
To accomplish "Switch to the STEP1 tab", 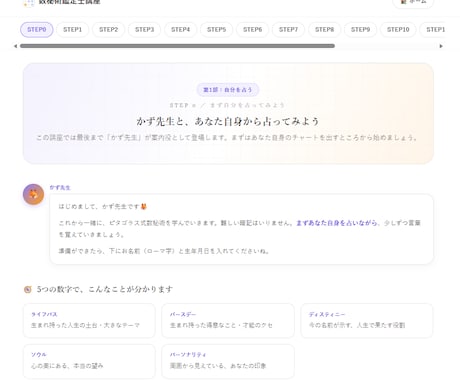I will (73, 30).
